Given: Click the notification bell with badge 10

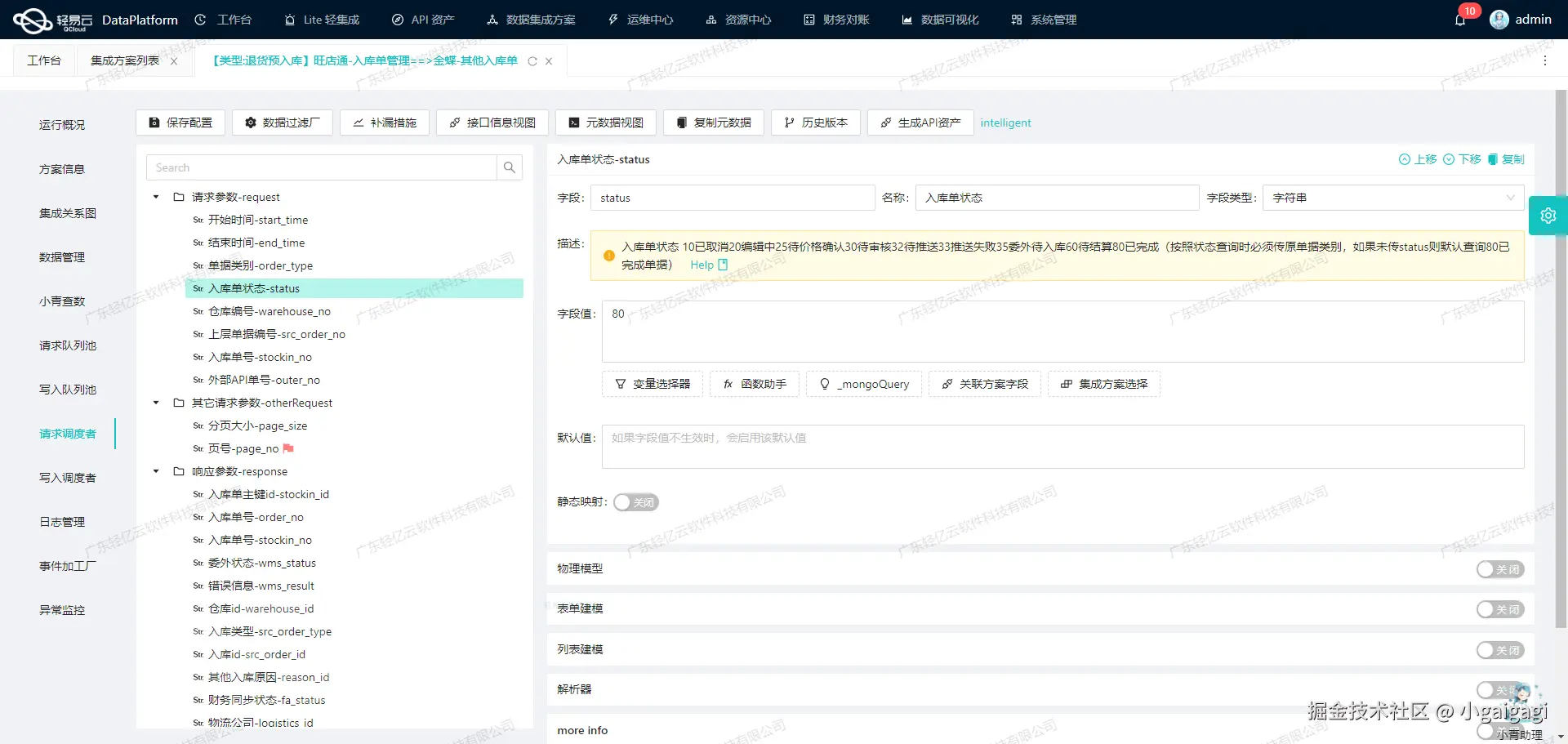Looking at the screenshot, I should click(1461, 20).
